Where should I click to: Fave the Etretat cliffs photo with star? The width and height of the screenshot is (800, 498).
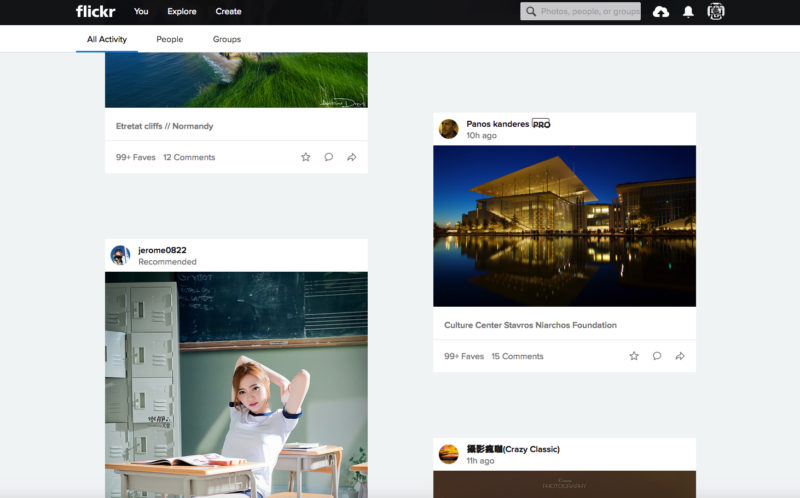306,157
